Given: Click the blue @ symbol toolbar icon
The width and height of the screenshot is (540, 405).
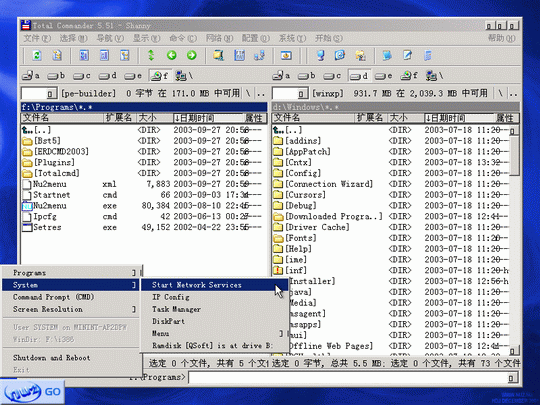Looking at the screenshot, I should click(x=340, y=55).
